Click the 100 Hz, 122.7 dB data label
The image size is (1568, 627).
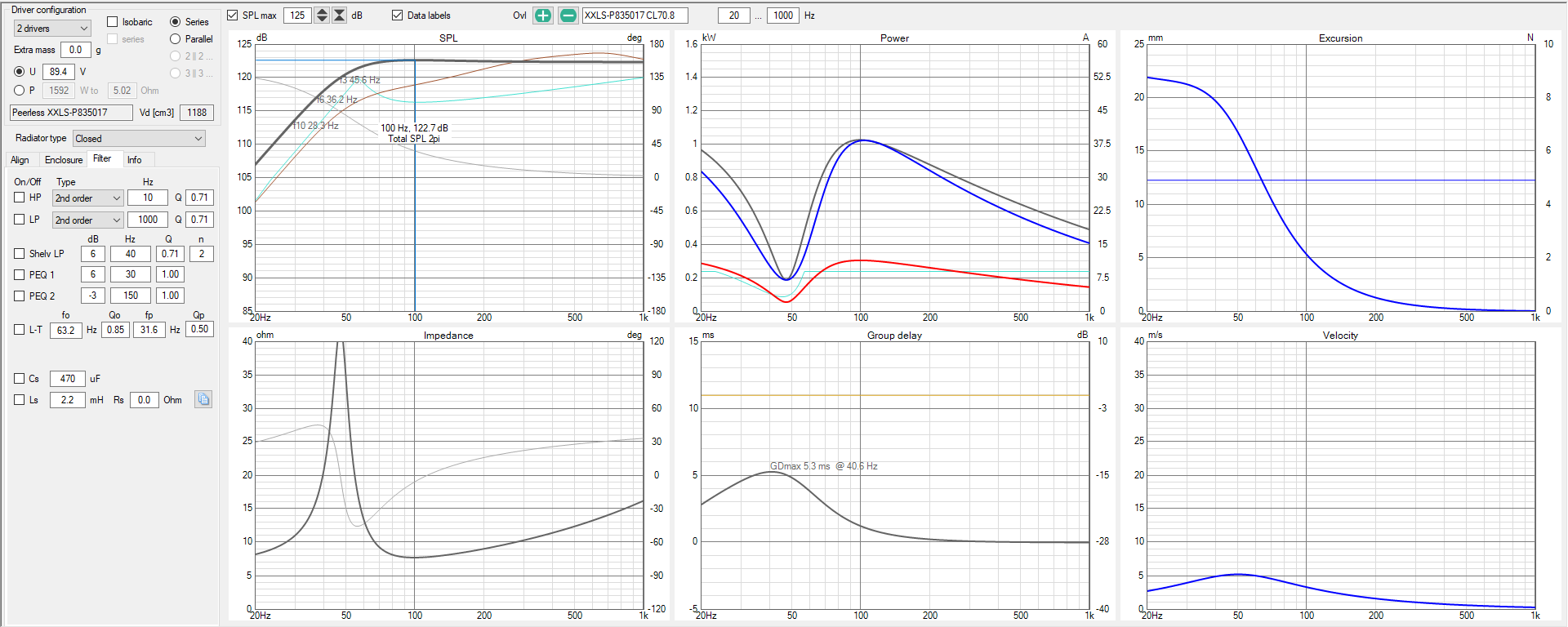coord(414,128)
